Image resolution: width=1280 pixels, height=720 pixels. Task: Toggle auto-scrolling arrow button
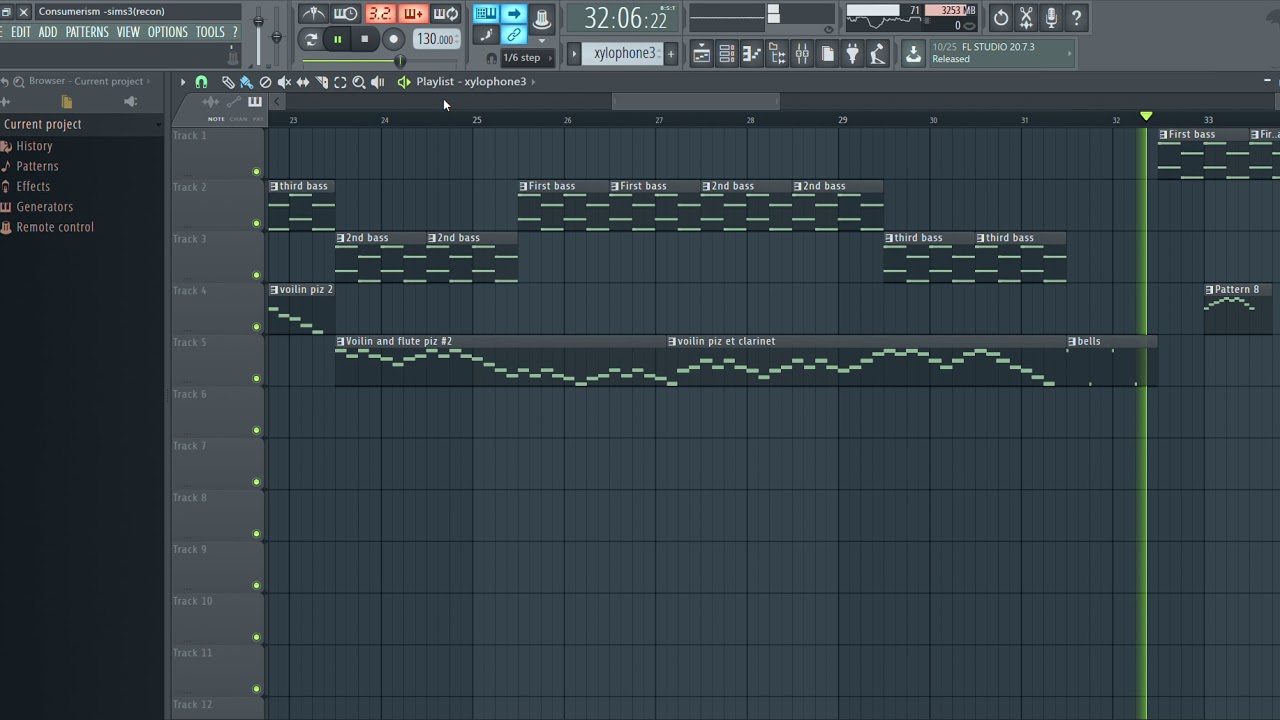(514, 13)
